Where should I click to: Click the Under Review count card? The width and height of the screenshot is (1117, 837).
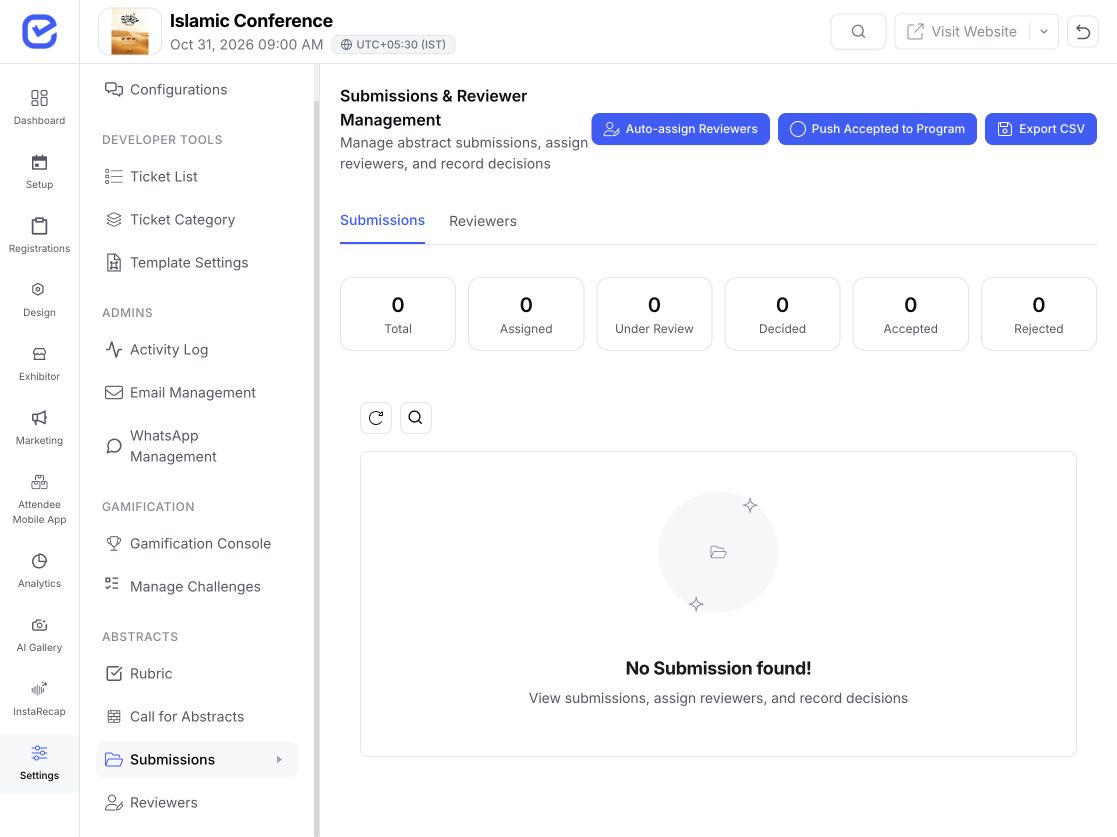[654, 314]
